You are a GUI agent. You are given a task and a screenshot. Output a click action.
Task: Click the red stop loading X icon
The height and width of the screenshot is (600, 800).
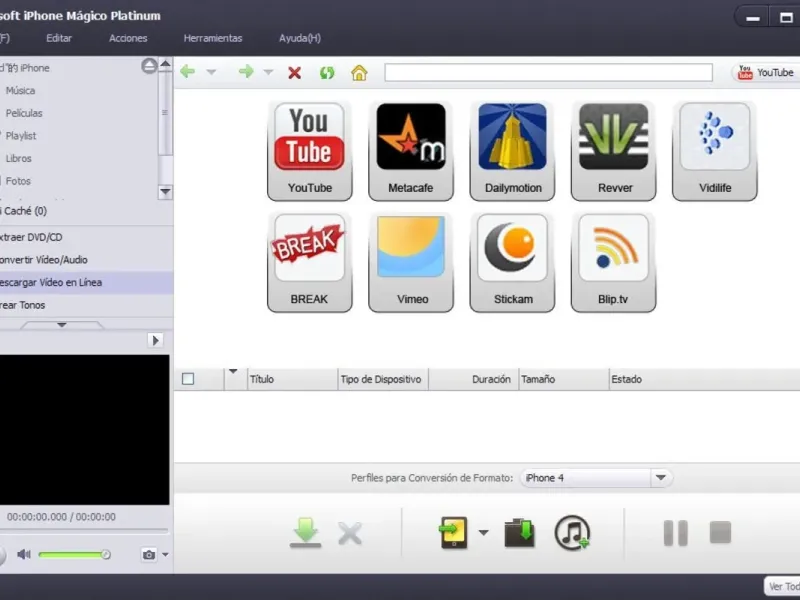(x=294, y=72)
